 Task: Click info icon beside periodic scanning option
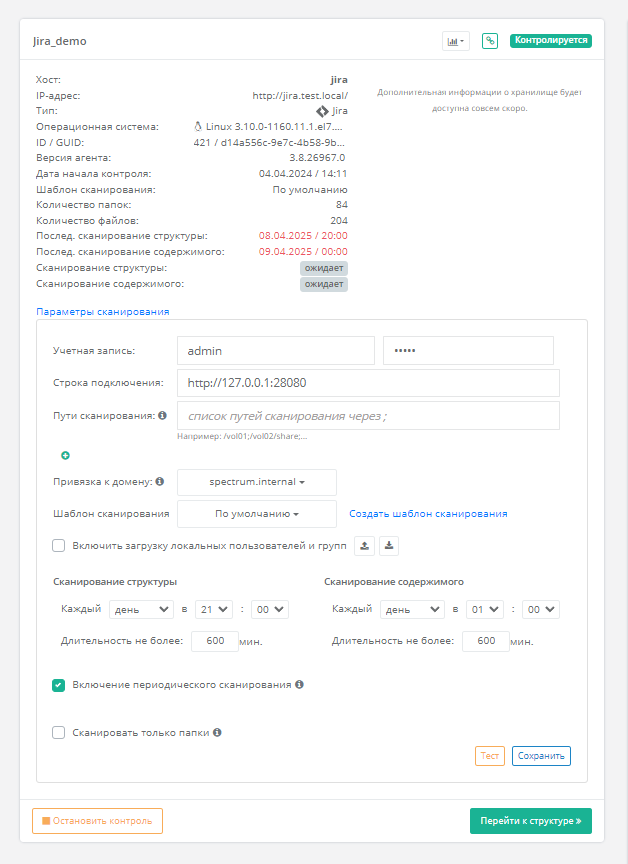(x=299, y=684)
